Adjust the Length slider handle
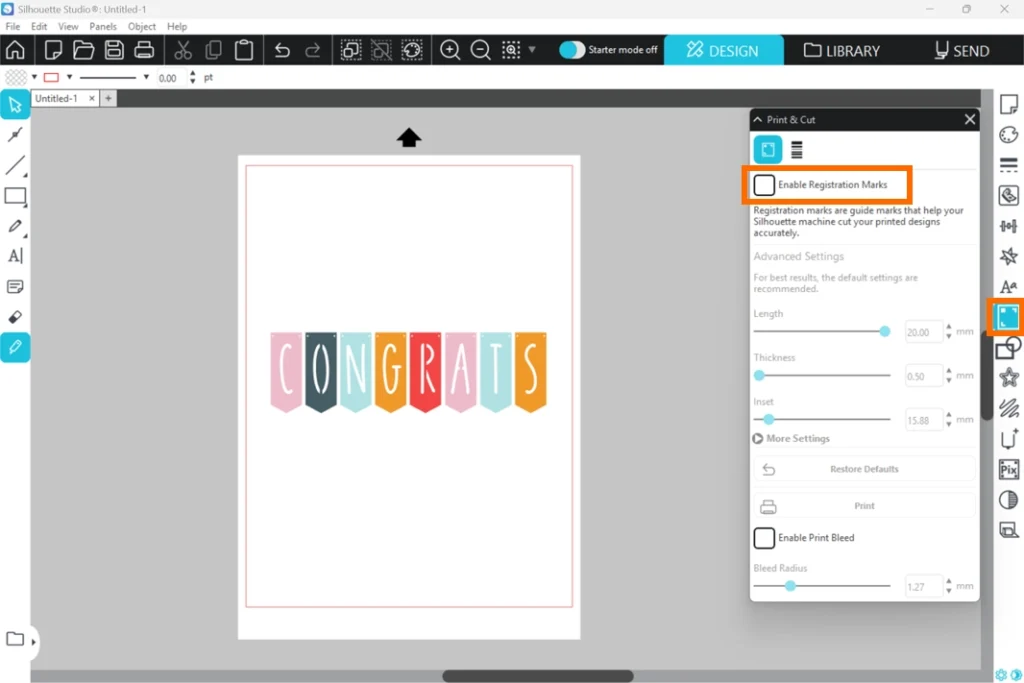Screen dimensions: 1024x683 [884, 331]
